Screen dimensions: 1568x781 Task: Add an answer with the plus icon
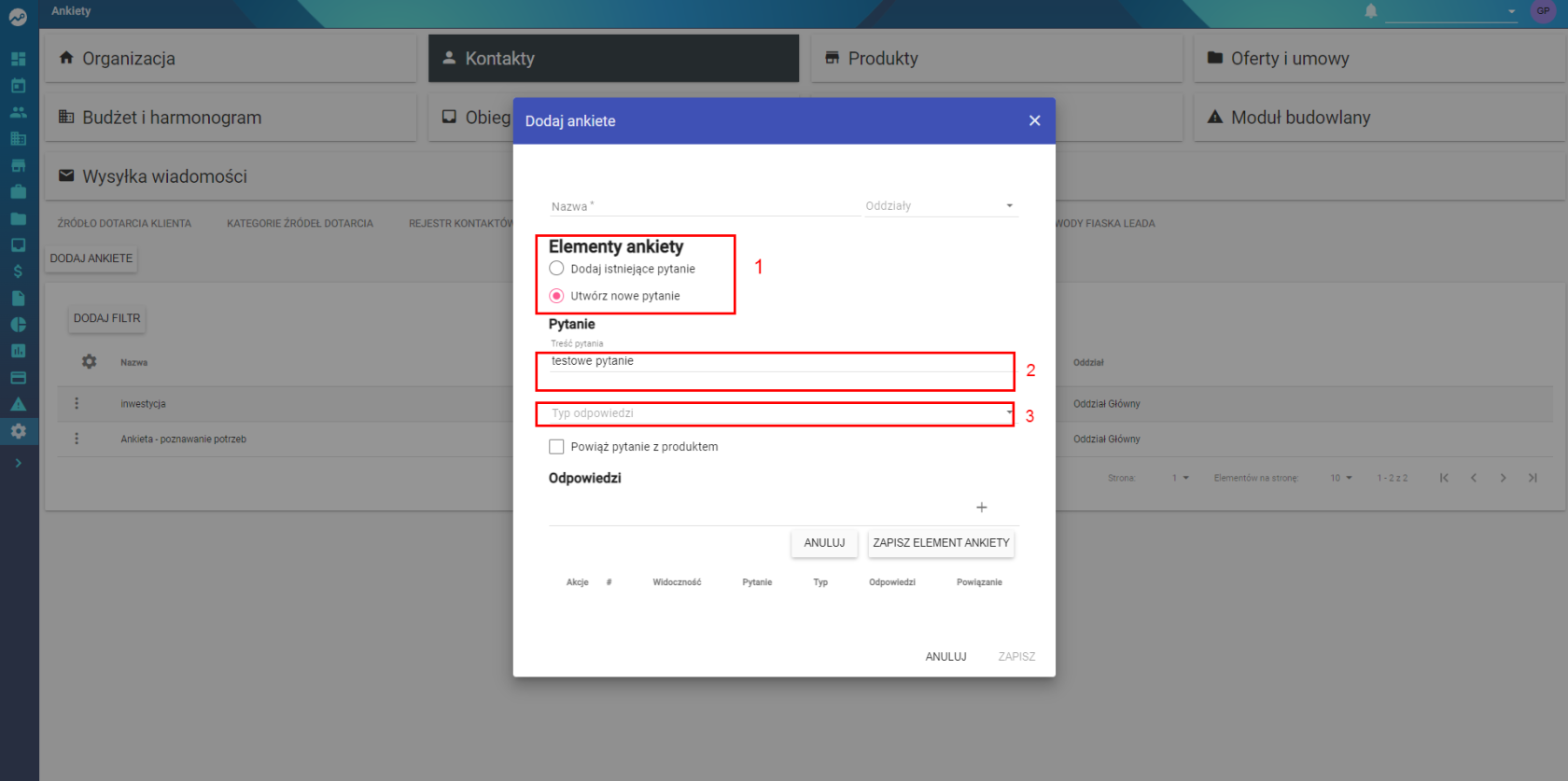click(x=981, y=508)
